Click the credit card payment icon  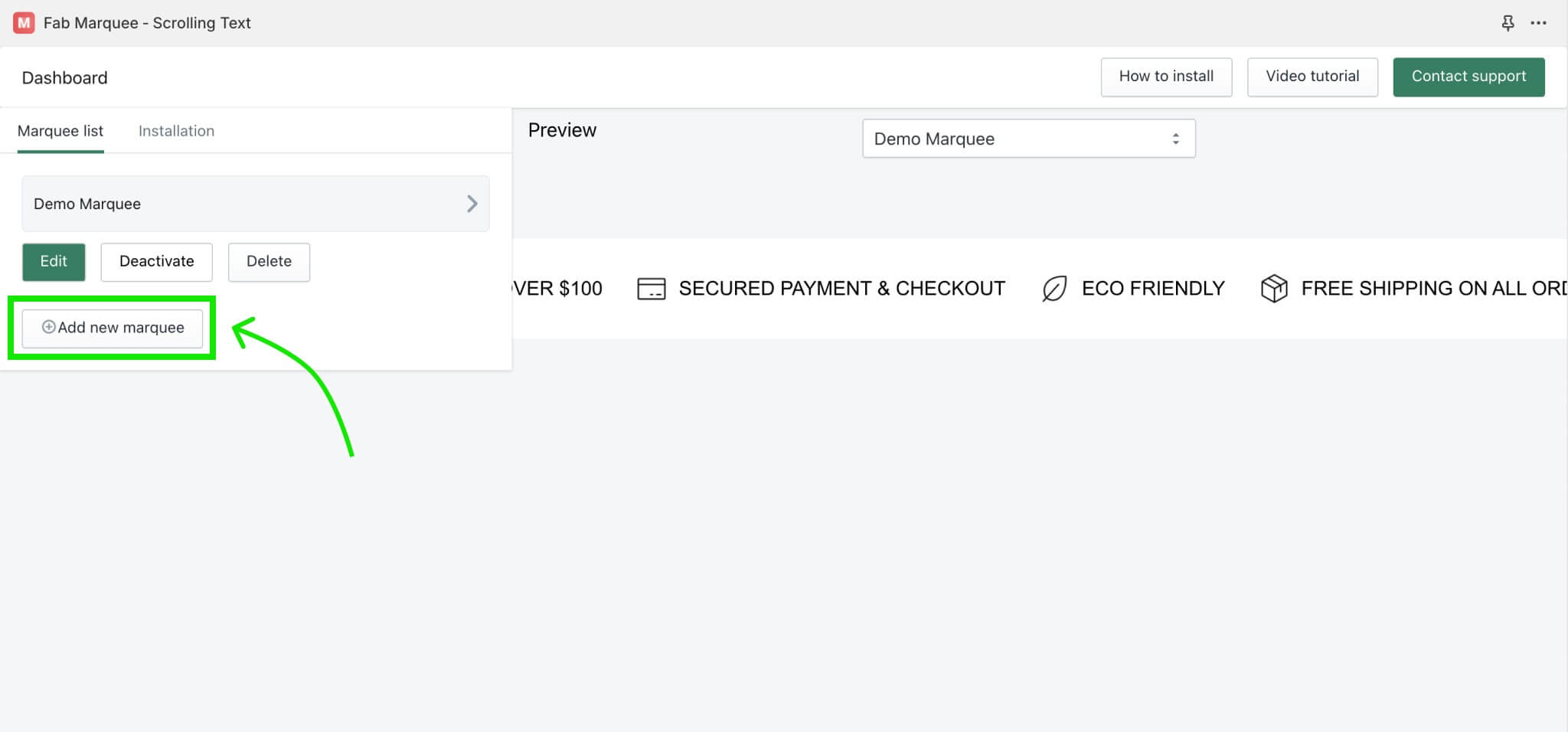(x=652, y=288)
